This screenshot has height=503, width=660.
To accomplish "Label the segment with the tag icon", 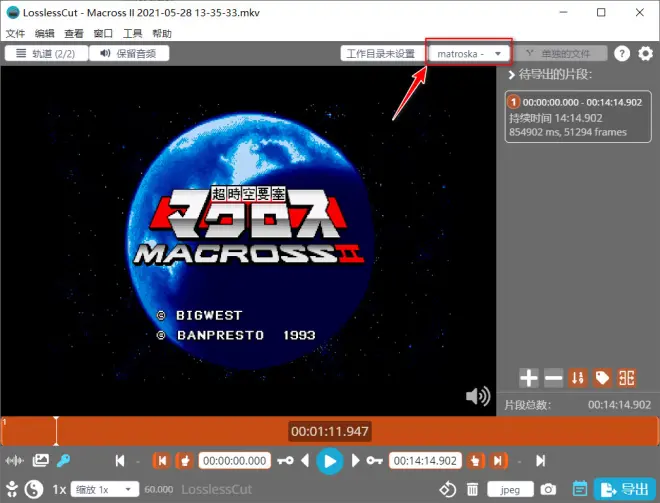I will pyautogui.click(x=602, y=378).
